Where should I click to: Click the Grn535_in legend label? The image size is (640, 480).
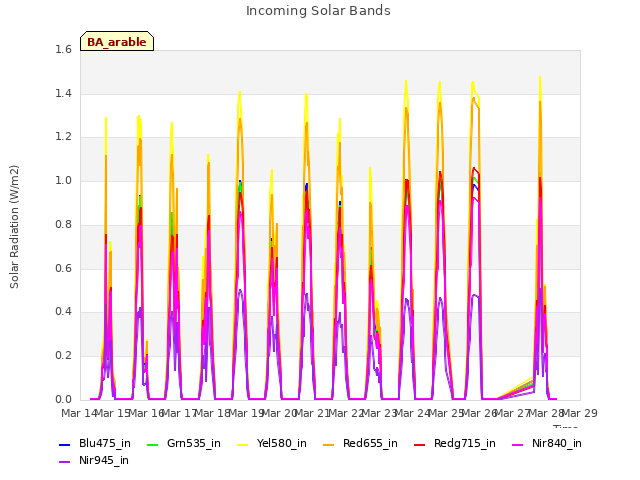(193, 443)
